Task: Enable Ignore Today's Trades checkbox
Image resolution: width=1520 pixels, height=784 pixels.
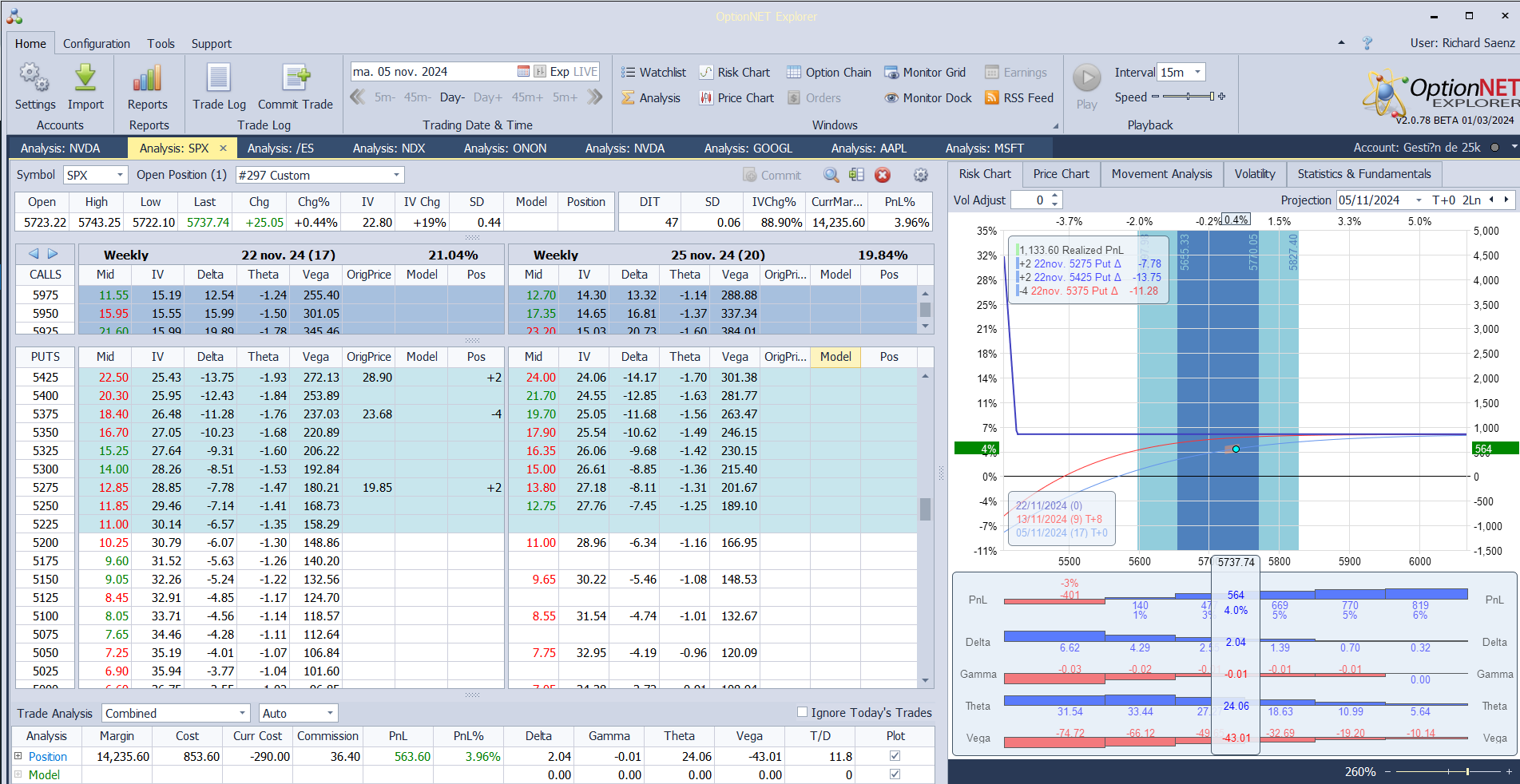Action: point(803,712)
